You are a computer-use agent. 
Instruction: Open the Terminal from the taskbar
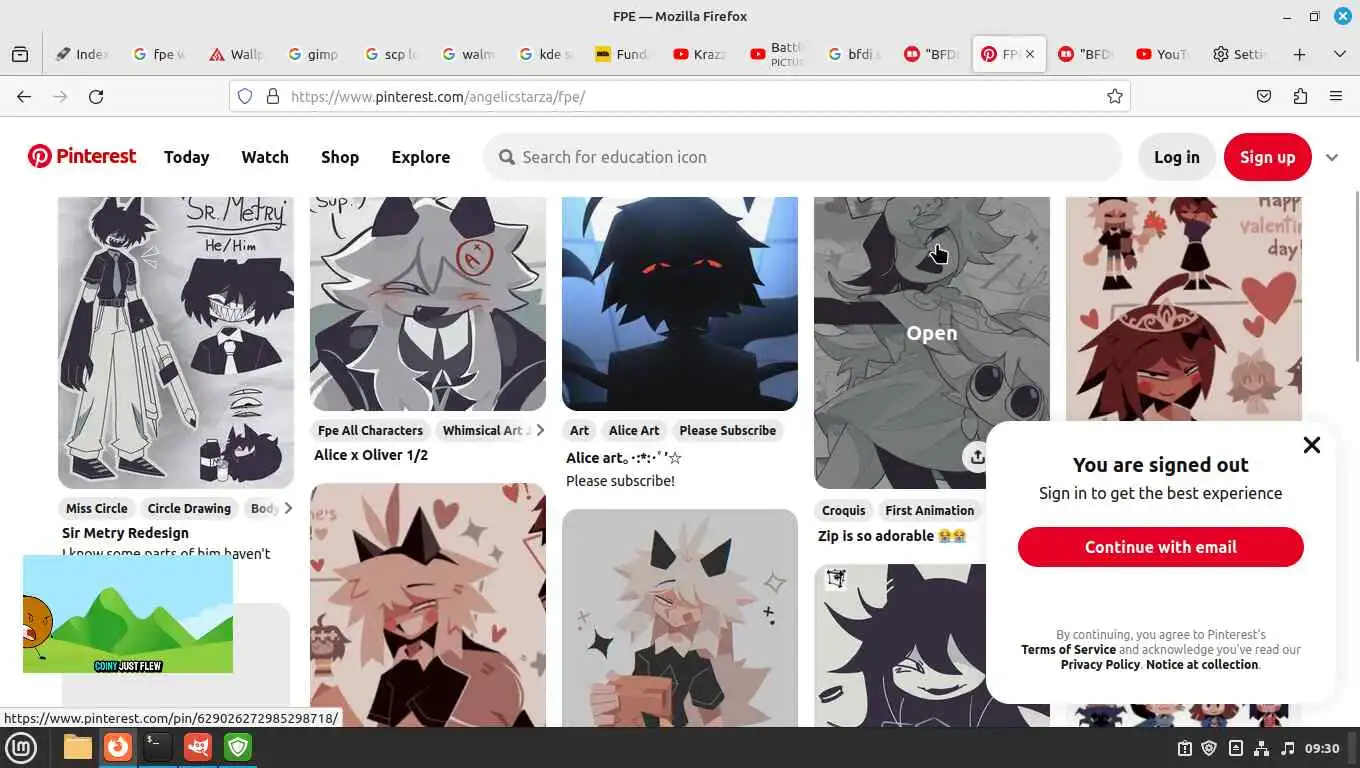pos(157,747)
